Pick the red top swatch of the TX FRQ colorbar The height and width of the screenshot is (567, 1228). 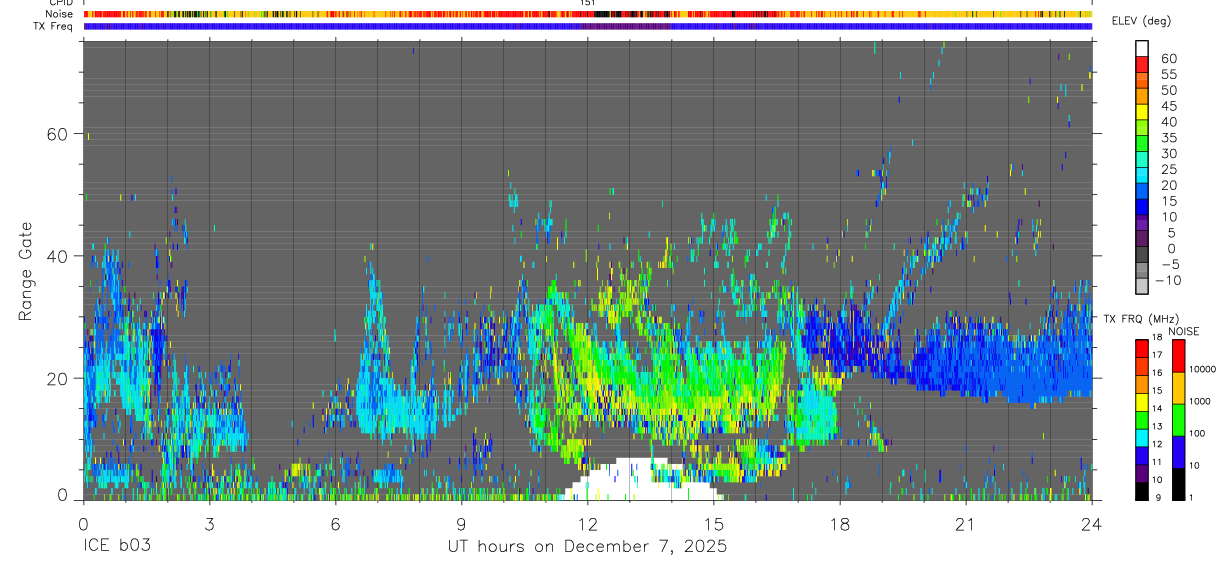[1142, 348]
